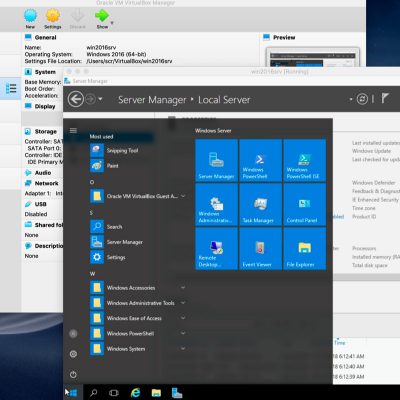Open the Server Manager notifications flag
Screen dimensions: 400x400
click(385, 98)
